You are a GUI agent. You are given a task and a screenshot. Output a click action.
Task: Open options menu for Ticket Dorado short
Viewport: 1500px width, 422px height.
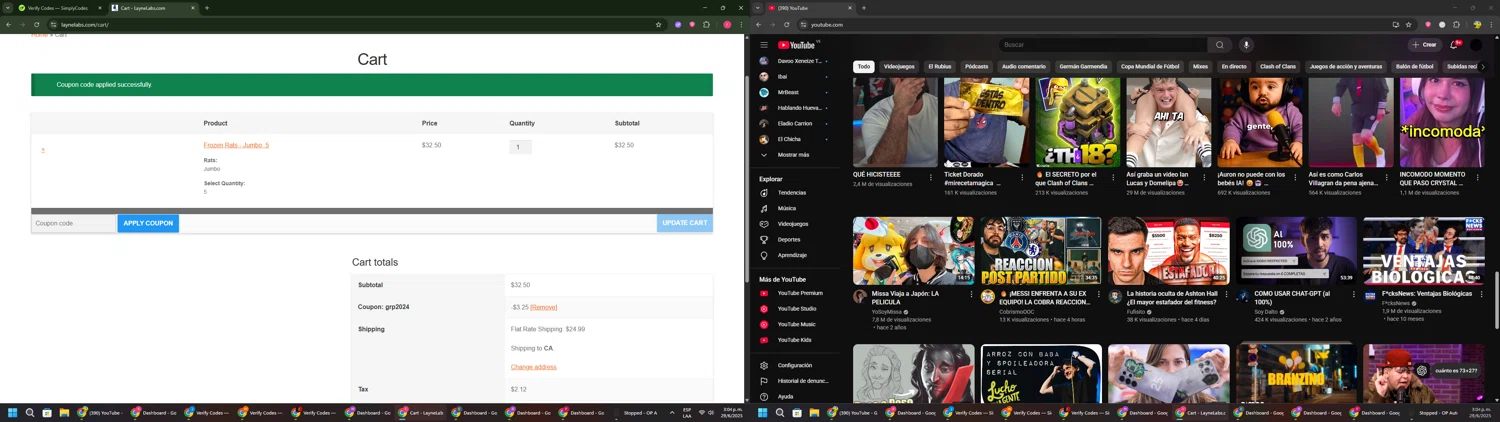coord(1022,177)
